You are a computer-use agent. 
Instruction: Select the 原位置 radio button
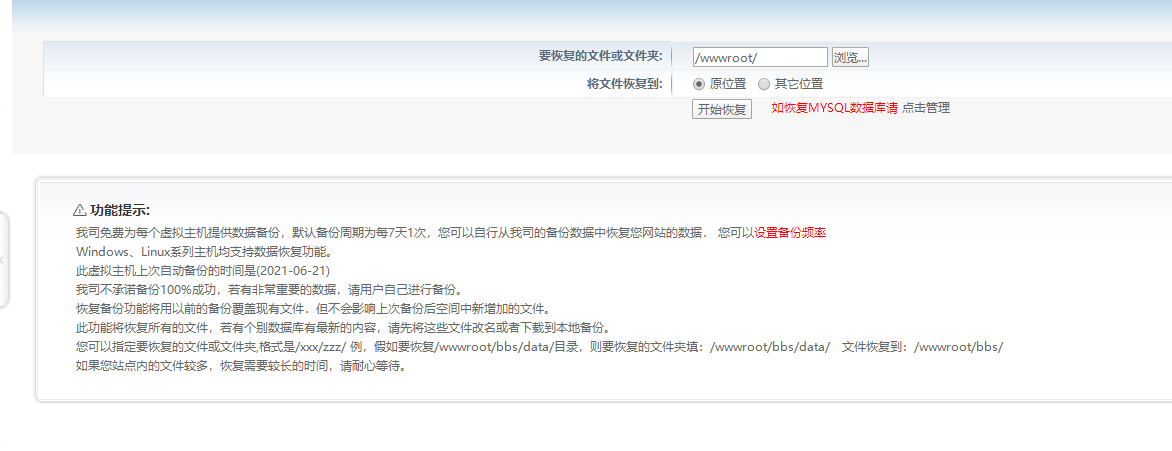click(700, 84)
